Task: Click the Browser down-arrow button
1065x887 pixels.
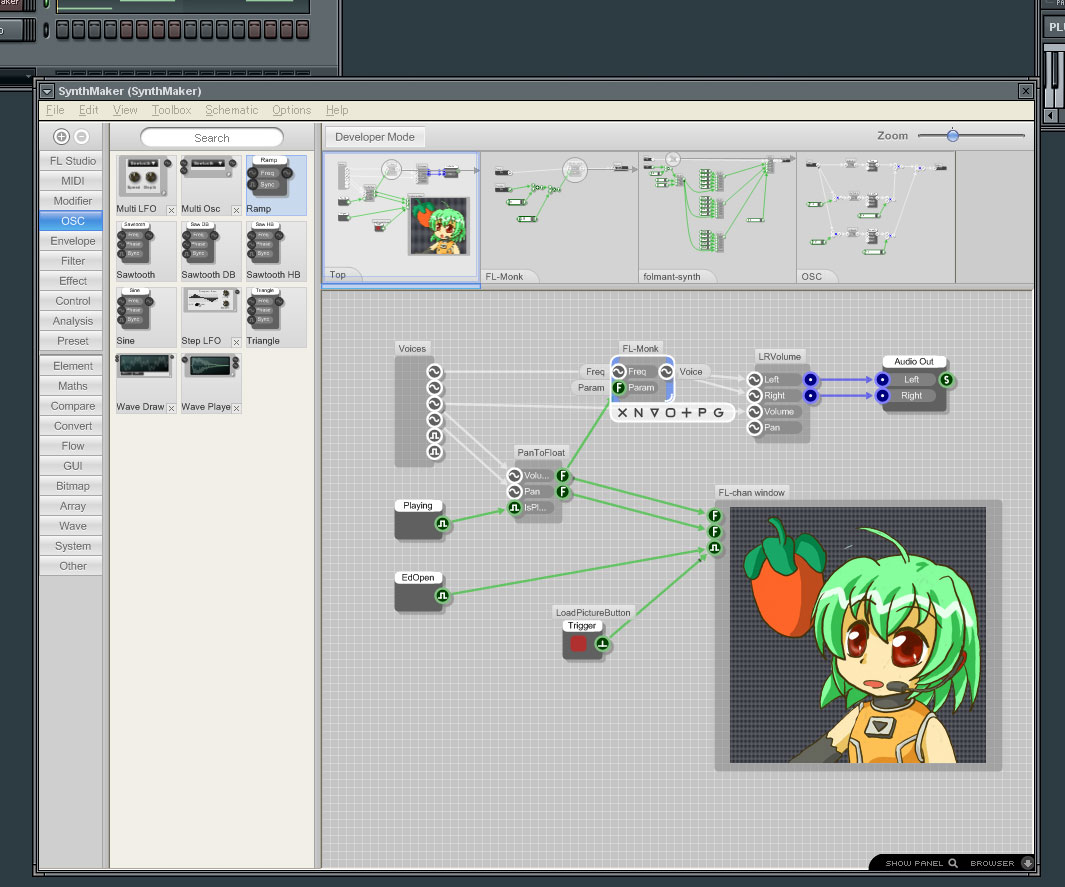Action: [1028, 863]
